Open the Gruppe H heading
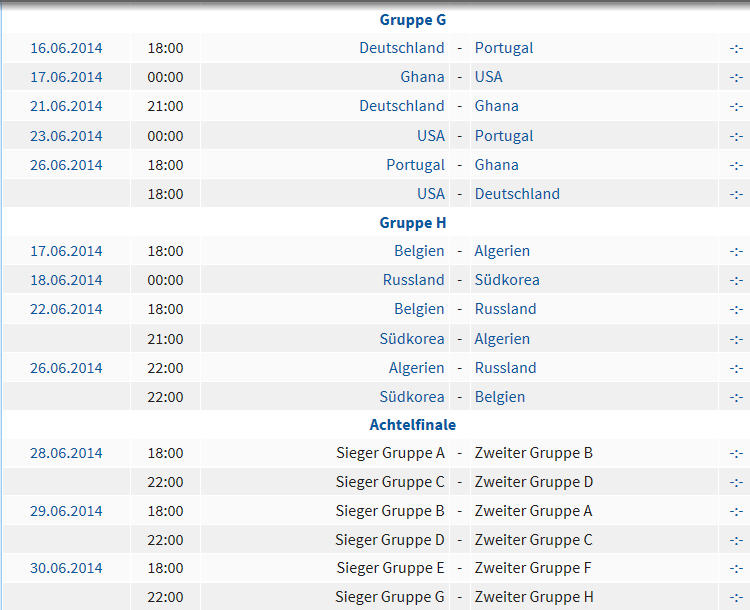 point(413,223)
